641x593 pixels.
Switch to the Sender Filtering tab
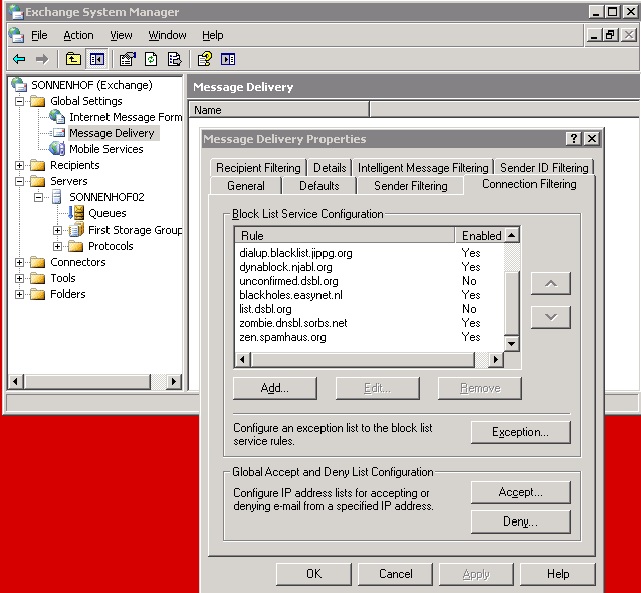pyautogui.click(x=410, y=186)
